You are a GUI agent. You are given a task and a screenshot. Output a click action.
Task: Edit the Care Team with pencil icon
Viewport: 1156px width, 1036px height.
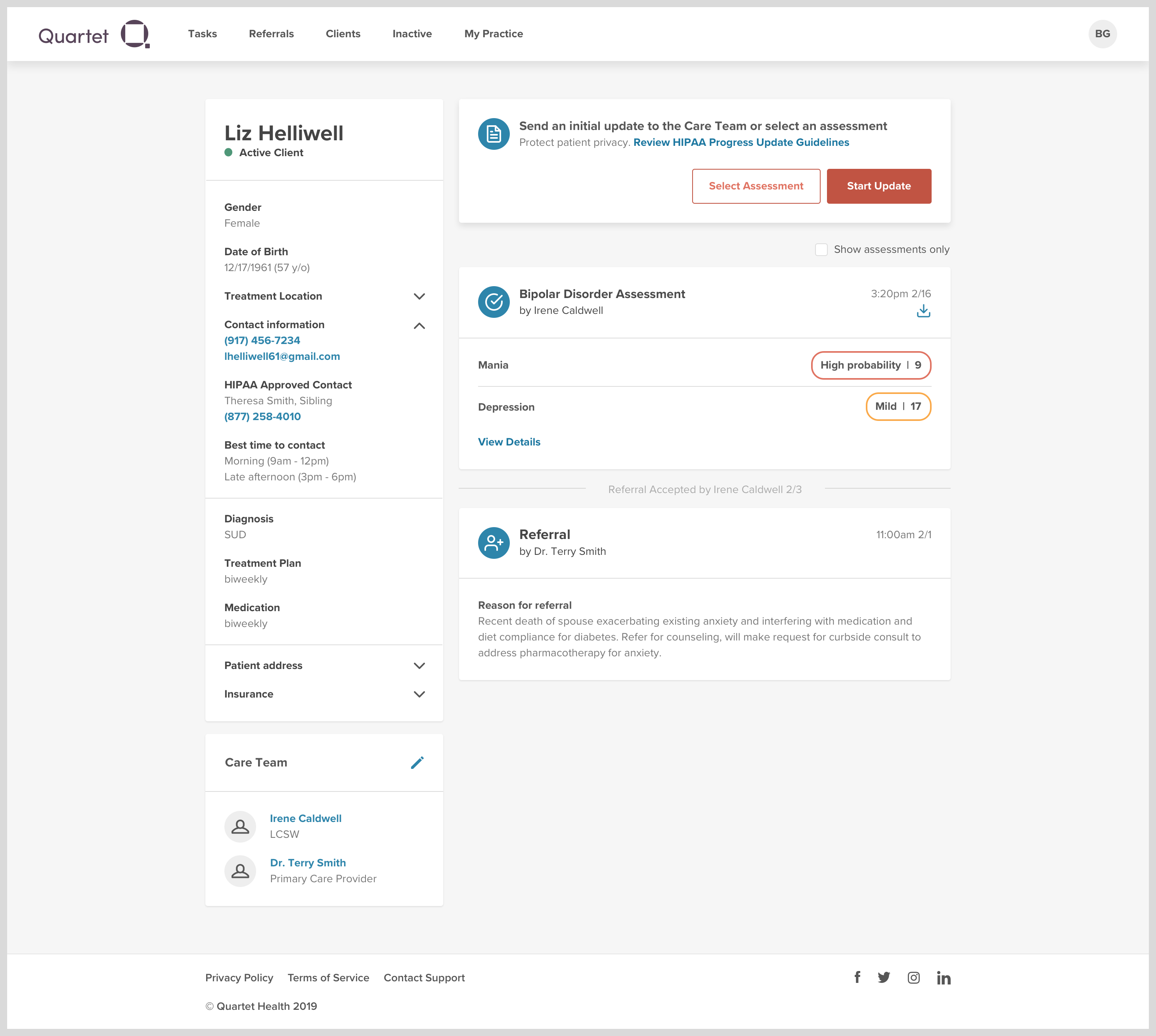pyautogui.click(x=417, y=762)
